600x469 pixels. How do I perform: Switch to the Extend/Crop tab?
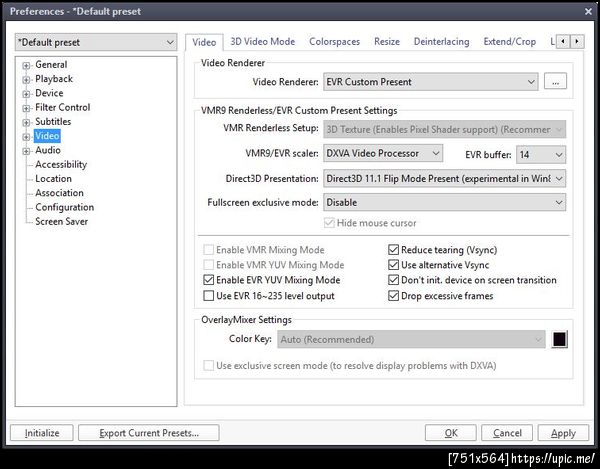[x=509, y=41]
